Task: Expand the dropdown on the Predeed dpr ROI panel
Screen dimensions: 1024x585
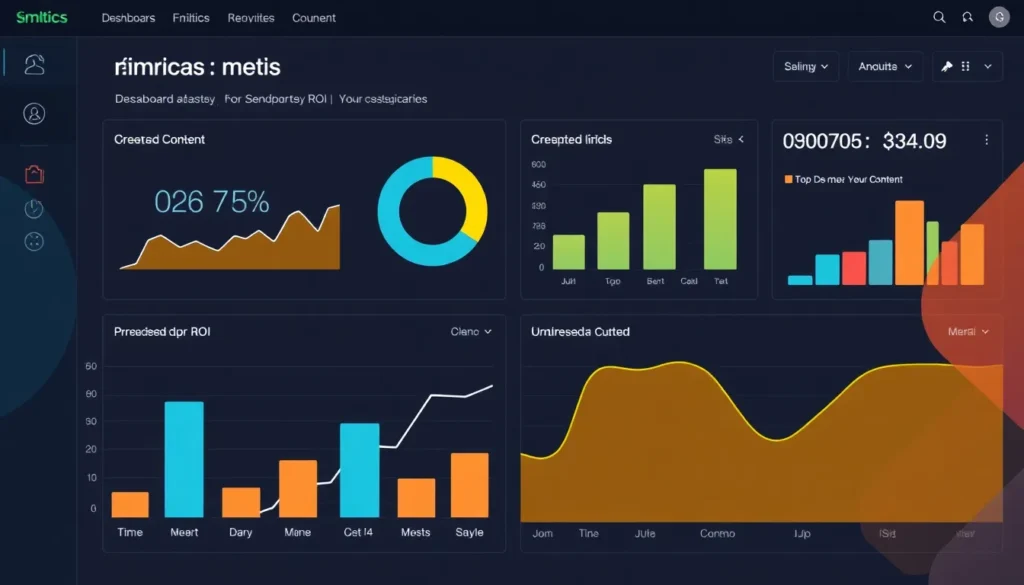Action: click(471, 331)
